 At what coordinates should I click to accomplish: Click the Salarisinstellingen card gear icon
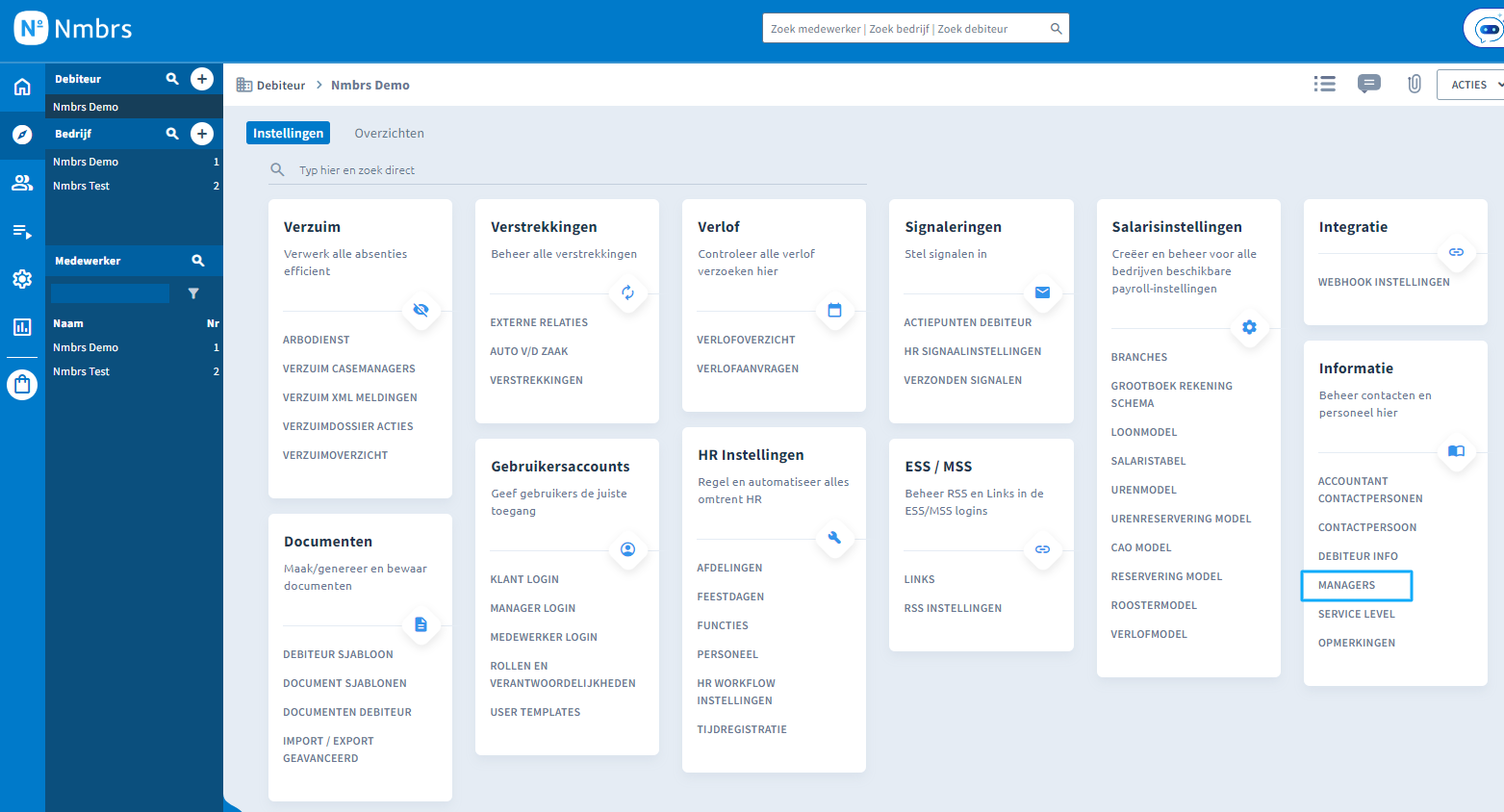tap(1249, 327)
